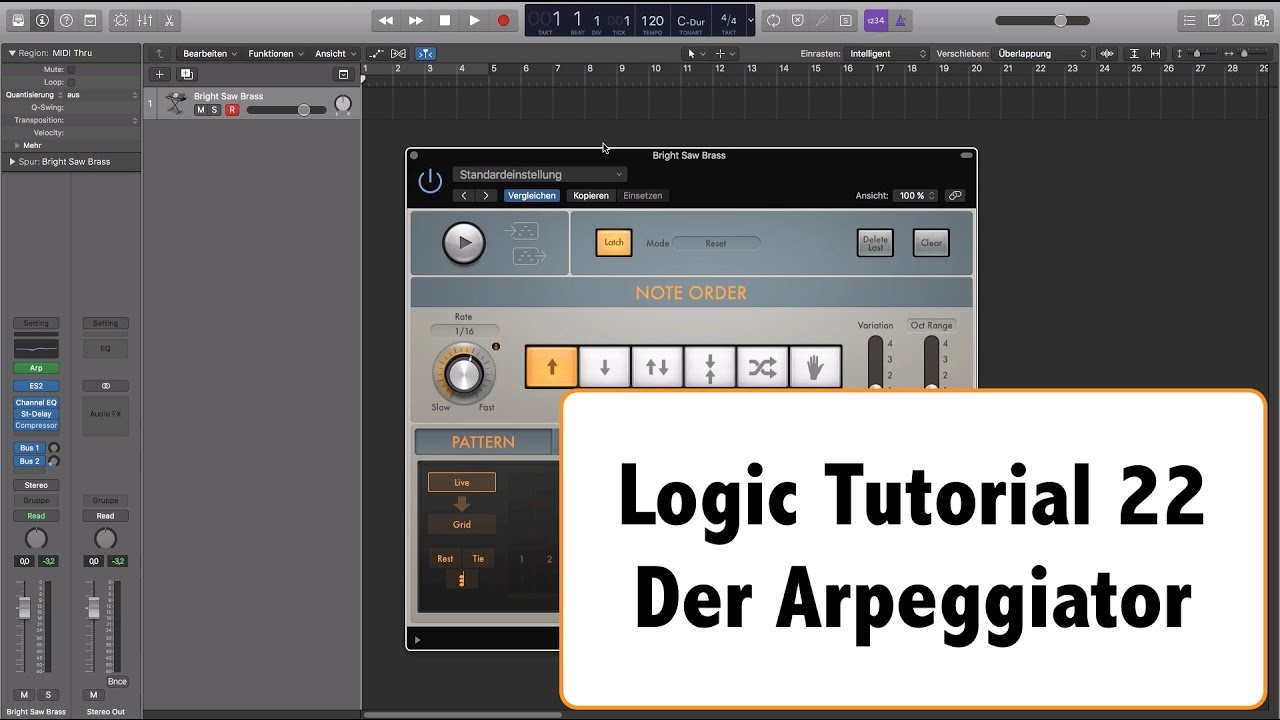Viewport: 1280px width, 720px height.
Task: Click the Vergleichen button
Action: (532, 196)
